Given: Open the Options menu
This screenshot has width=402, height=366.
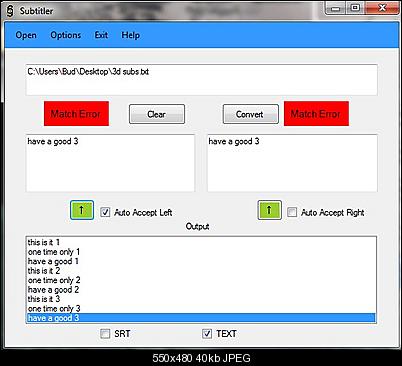Looking at the screenshot, I should [x=66, y=35].
